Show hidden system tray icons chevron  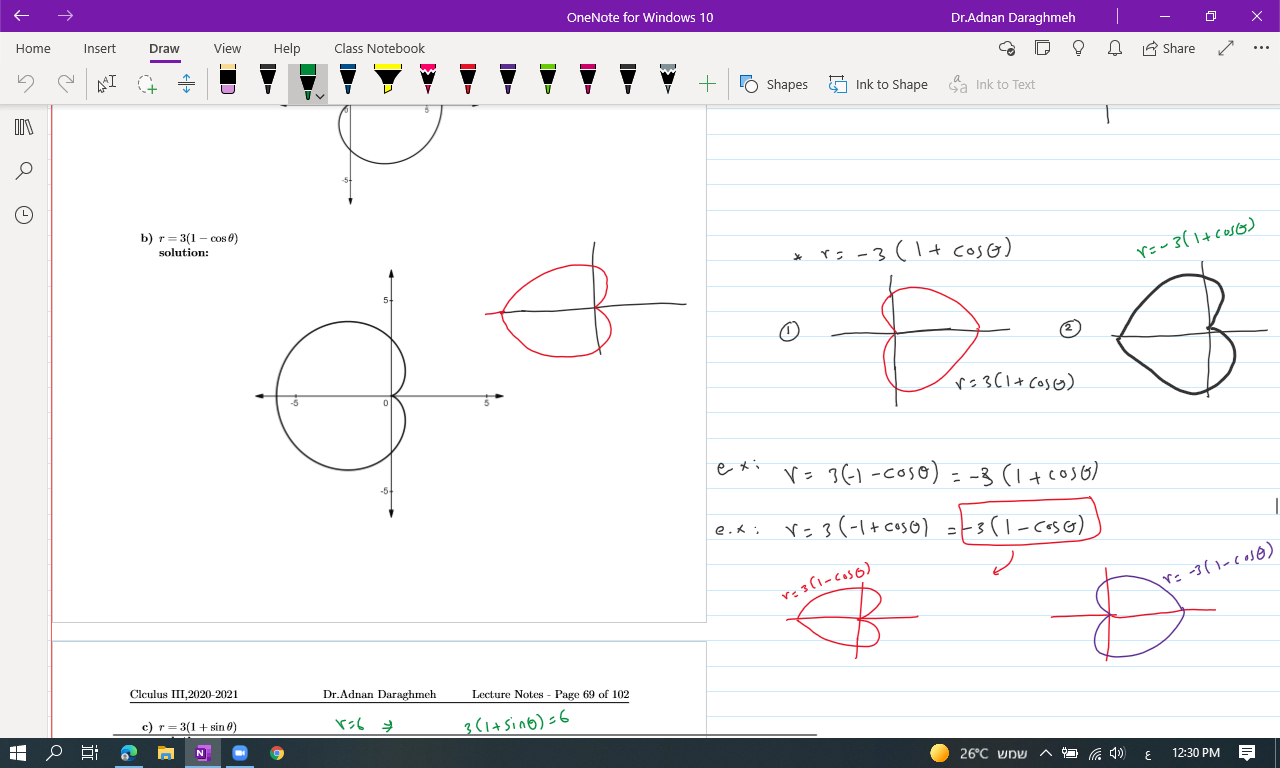1045,753
